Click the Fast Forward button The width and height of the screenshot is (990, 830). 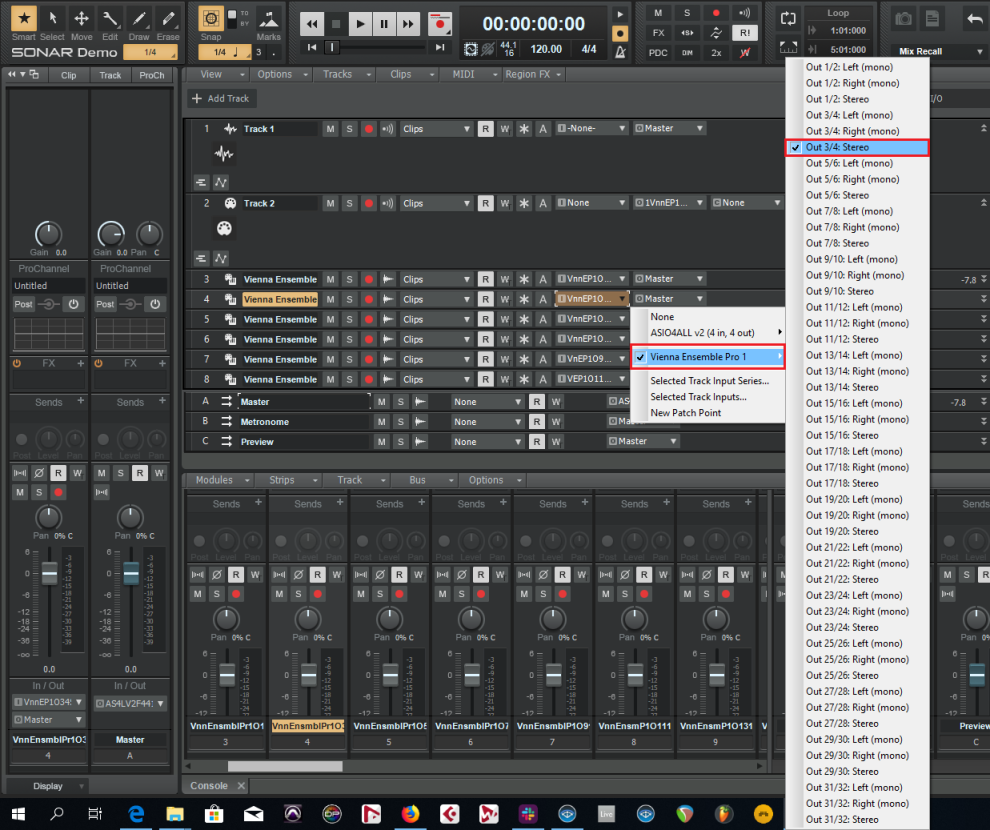[x=408, y=24]
